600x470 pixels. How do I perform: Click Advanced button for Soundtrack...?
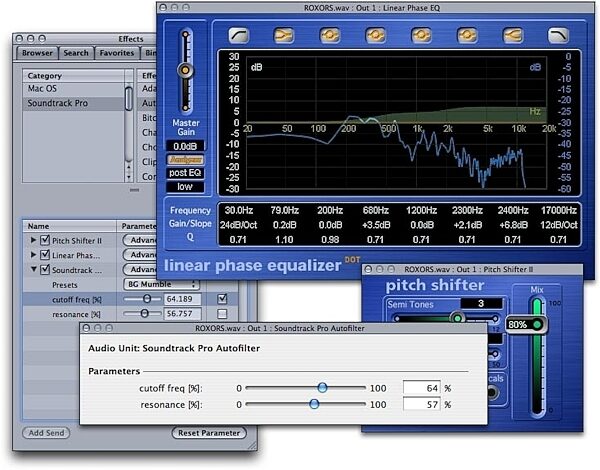(140, 269)
